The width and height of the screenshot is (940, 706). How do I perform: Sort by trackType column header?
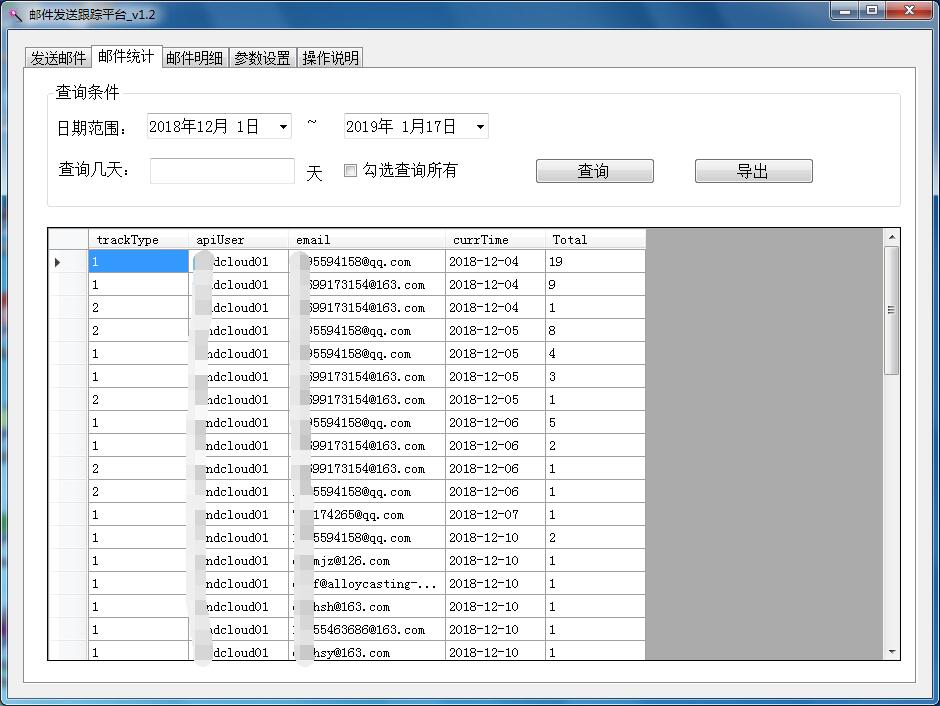click(x=138, y=240)
